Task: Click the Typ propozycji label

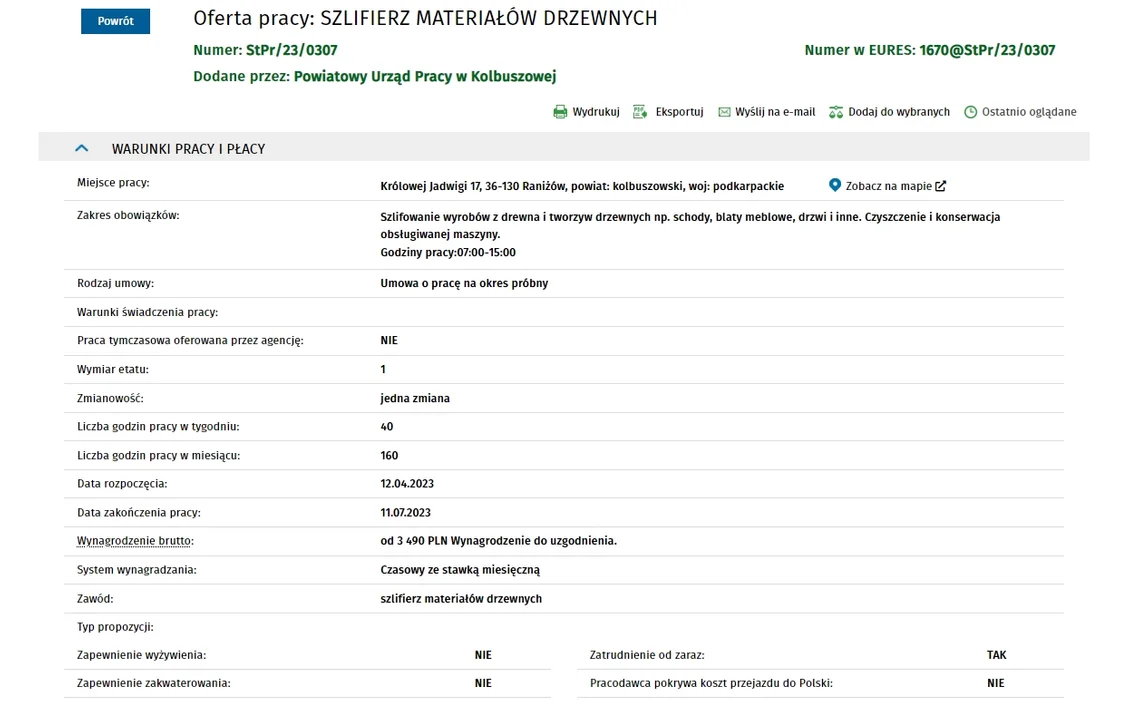Action: (115, 627)
